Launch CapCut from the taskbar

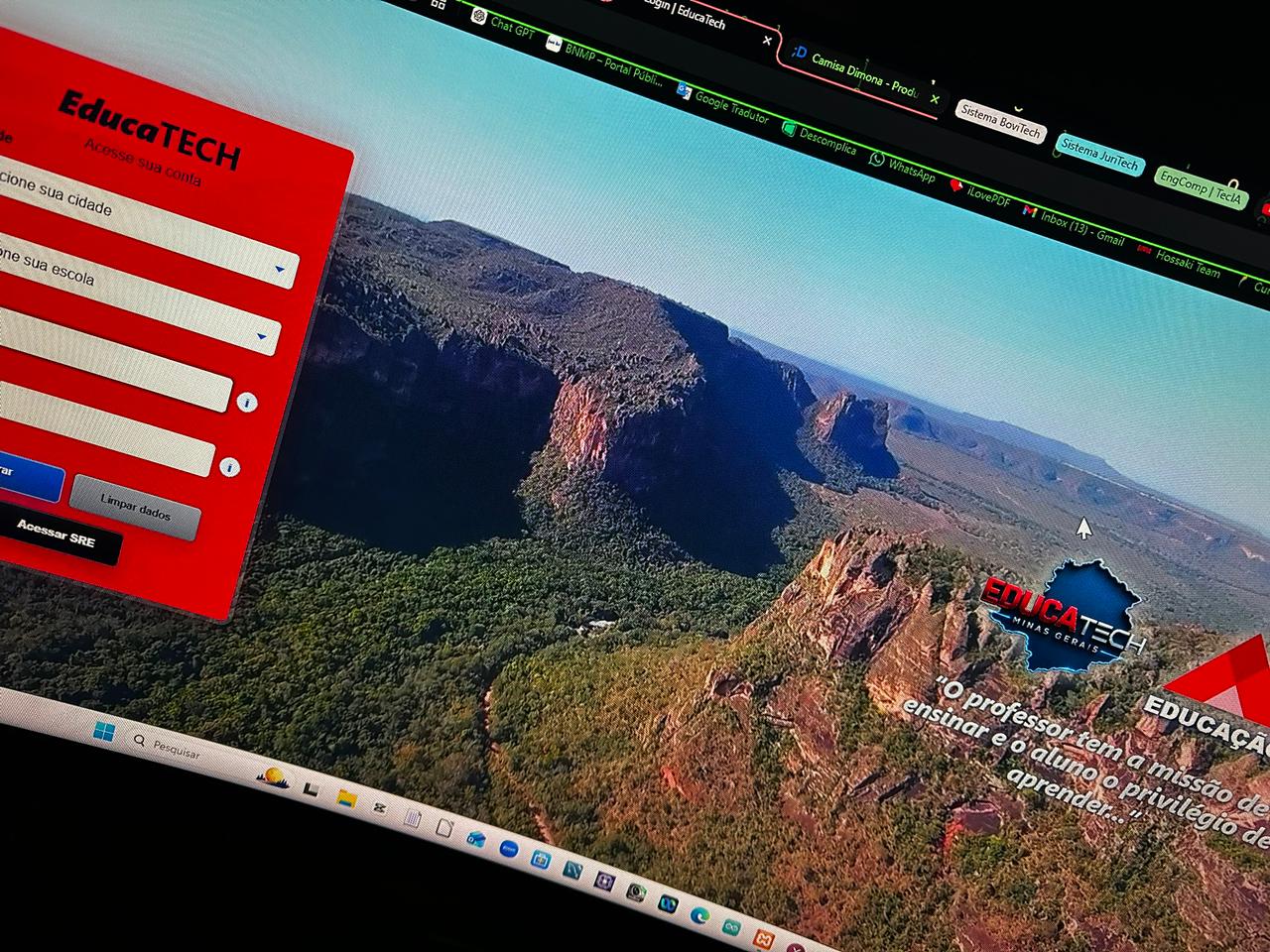click(x=379, y=807)
